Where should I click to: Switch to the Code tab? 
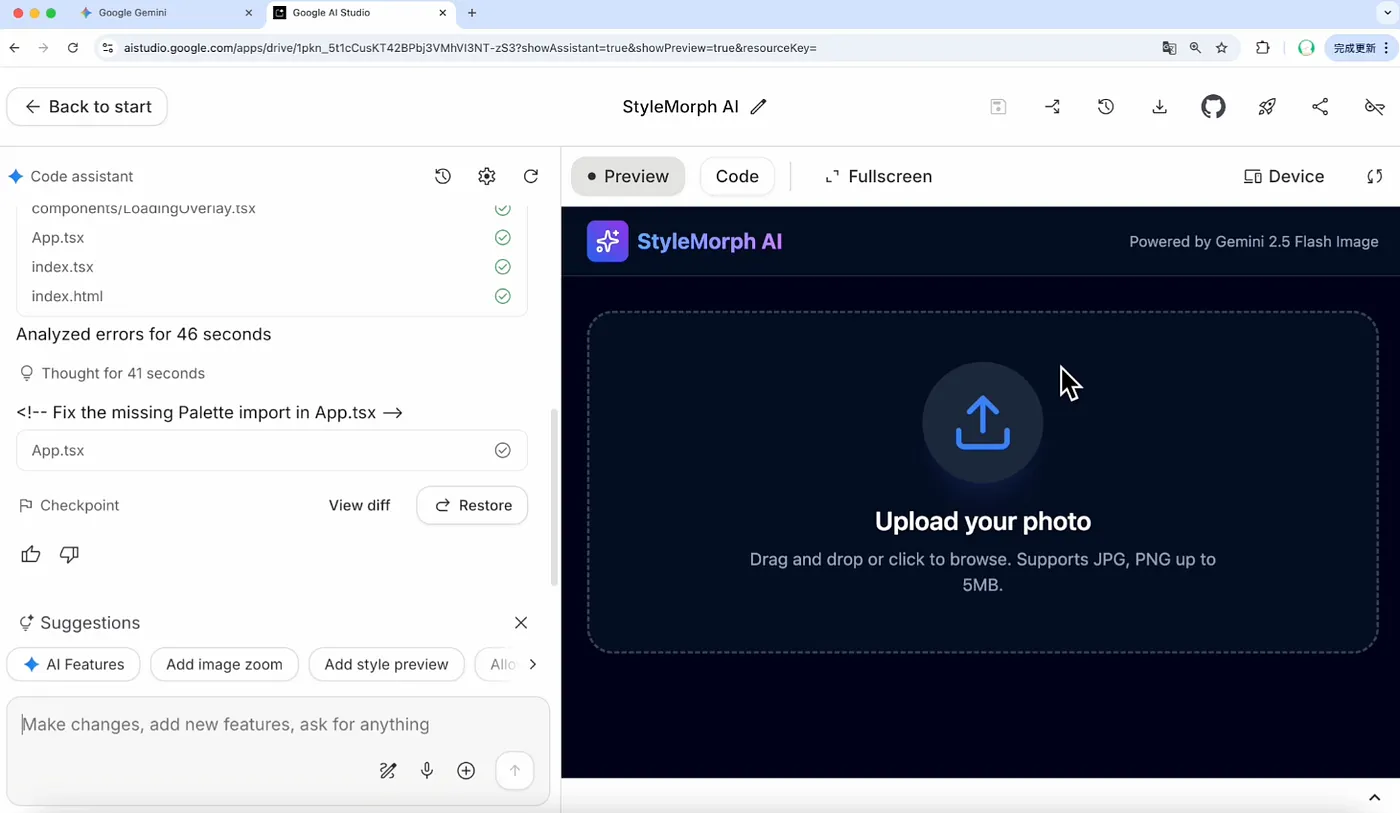[737, 176]
